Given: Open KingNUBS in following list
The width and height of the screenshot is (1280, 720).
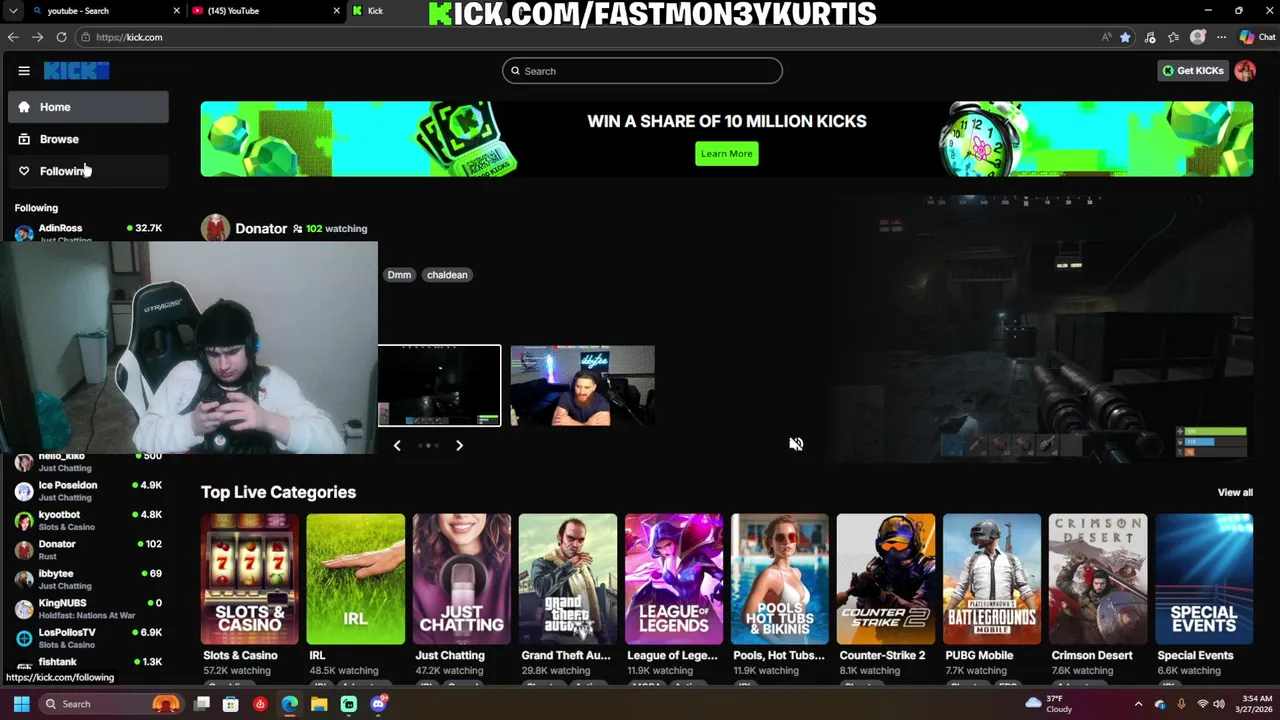Looking at the screenshot, I should click(x=88, y=609).
